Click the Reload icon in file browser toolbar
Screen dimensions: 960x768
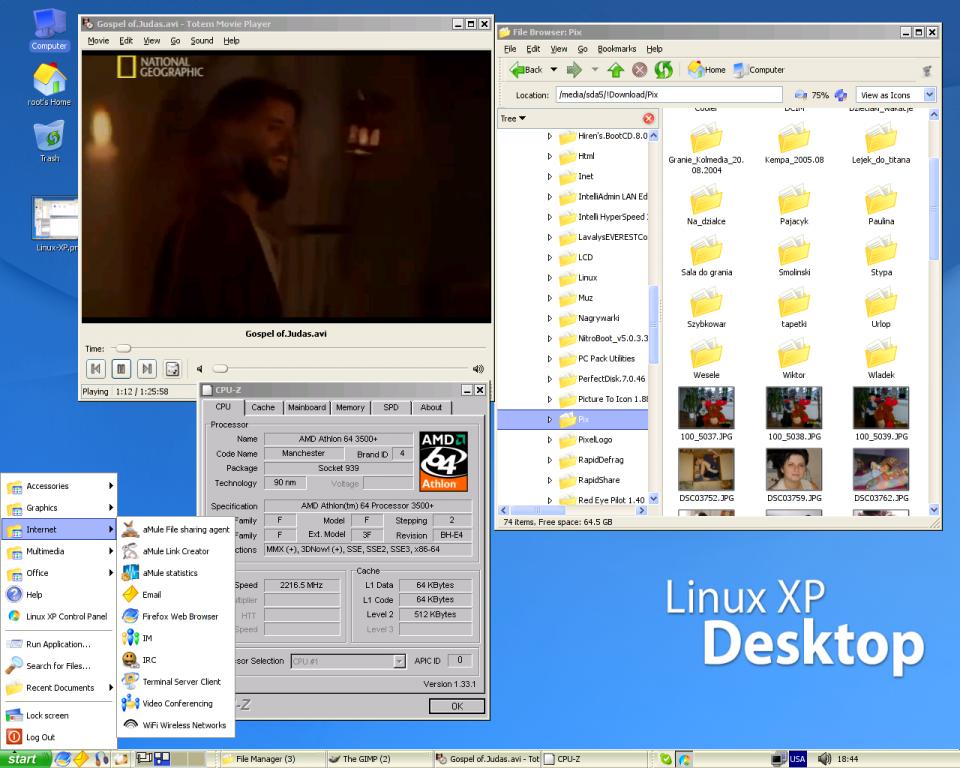(x=664, y=70)
